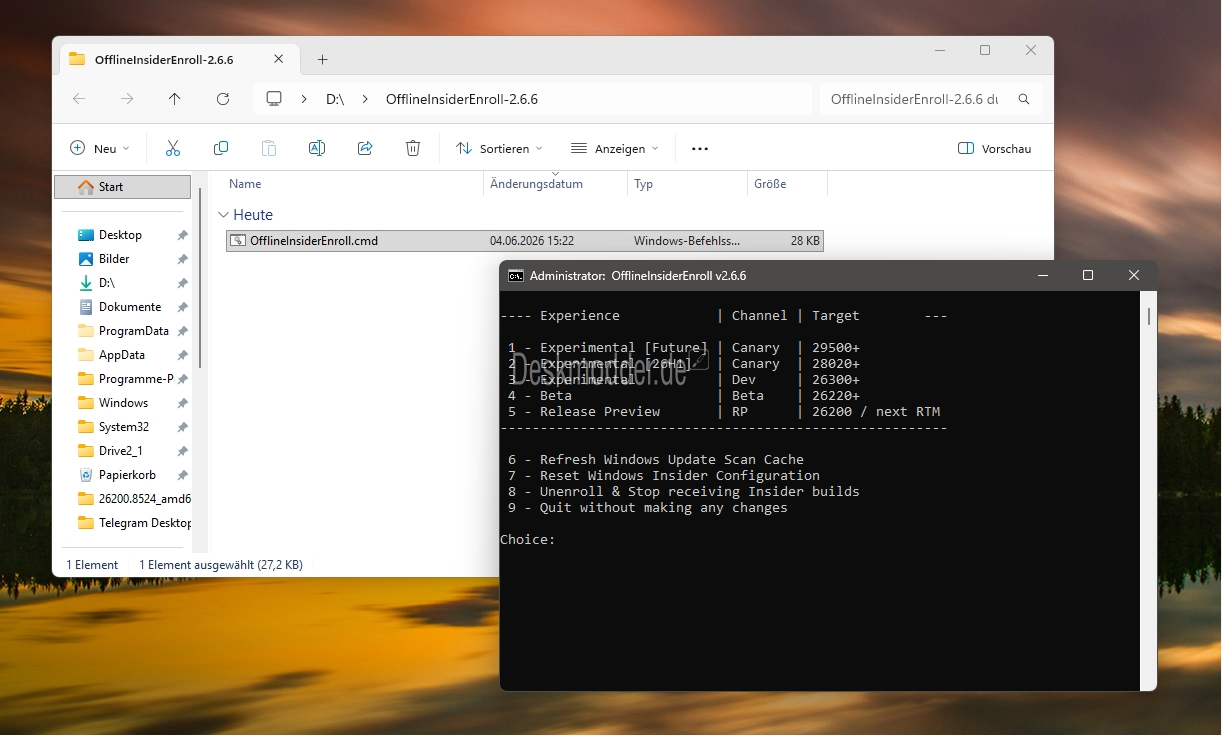Image resolution: width=1222 pixels, height=736 pixels.
Task: Click the cmd icon in console title bar
Action: 515,275
